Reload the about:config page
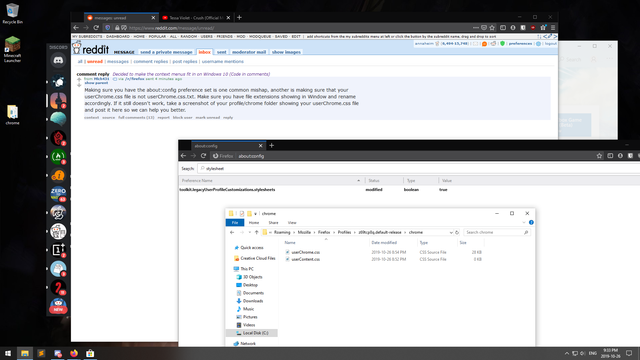Image resolution: width=640 pixels, height=360 pixels. pyautogui.click(x=203, y=156)
